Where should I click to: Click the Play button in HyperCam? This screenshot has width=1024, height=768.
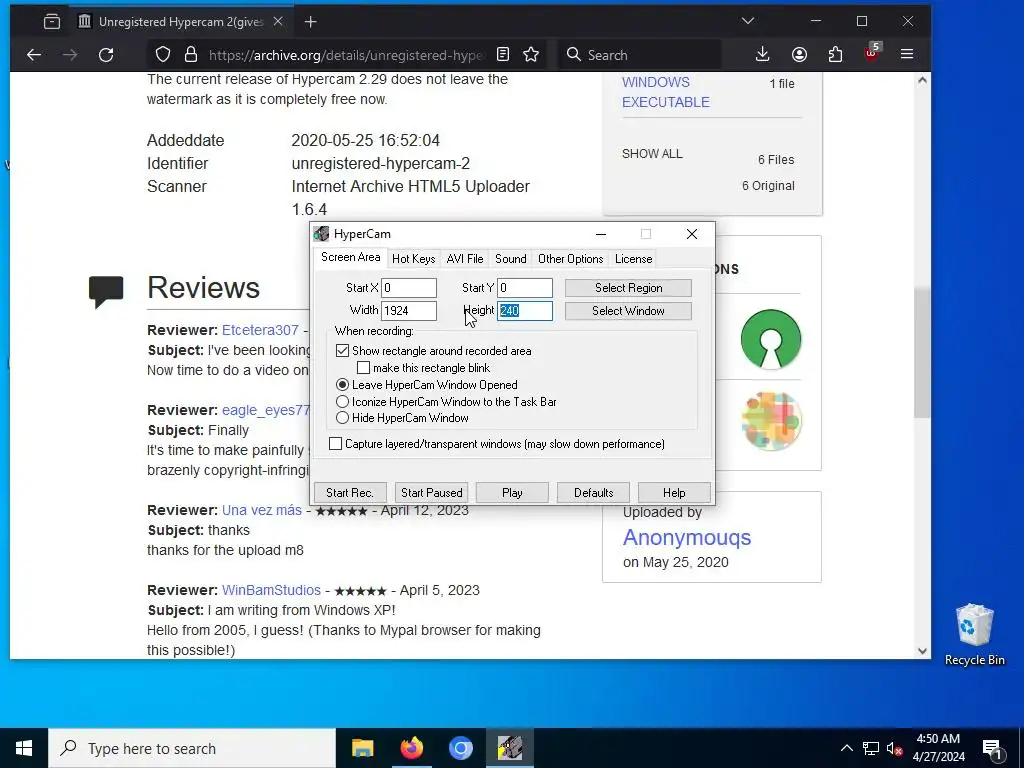tap(512, 492)
